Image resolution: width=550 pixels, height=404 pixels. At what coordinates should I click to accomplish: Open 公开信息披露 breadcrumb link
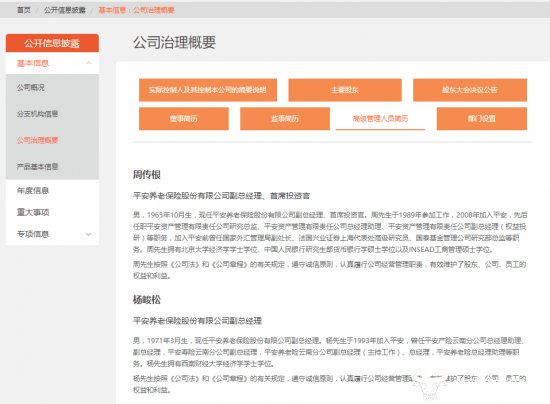[x=65, y=10]
